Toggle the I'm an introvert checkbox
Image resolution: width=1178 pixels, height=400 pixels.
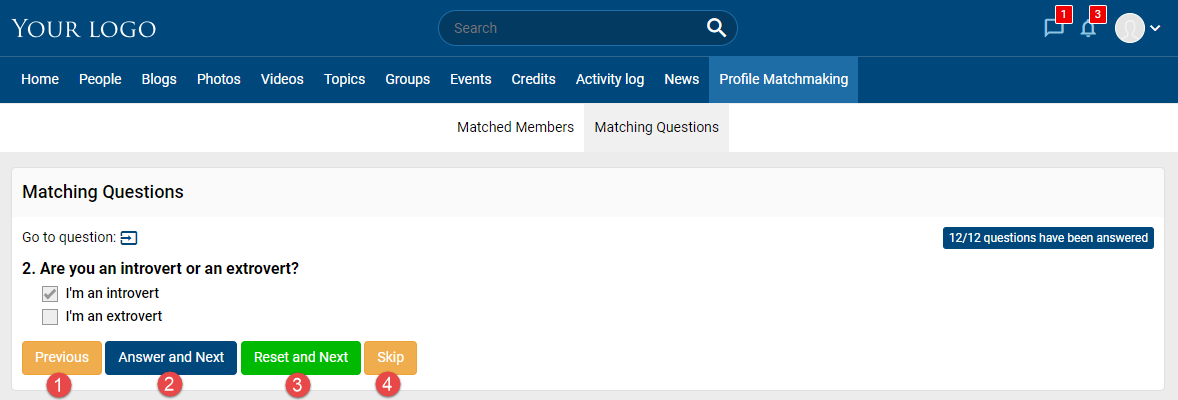tap(50, 293)
